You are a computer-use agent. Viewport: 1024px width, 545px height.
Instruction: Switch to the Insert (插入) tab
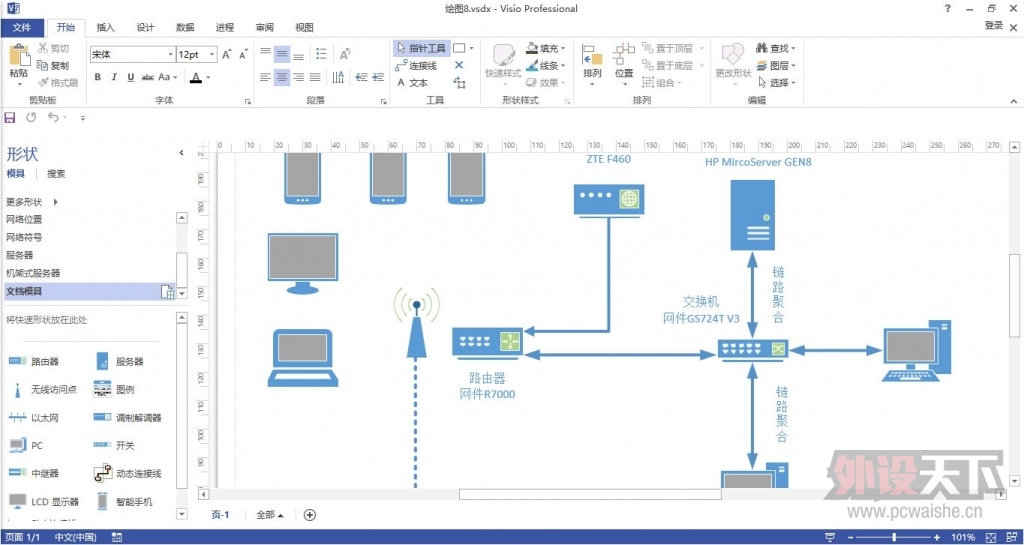click(105, 27)
